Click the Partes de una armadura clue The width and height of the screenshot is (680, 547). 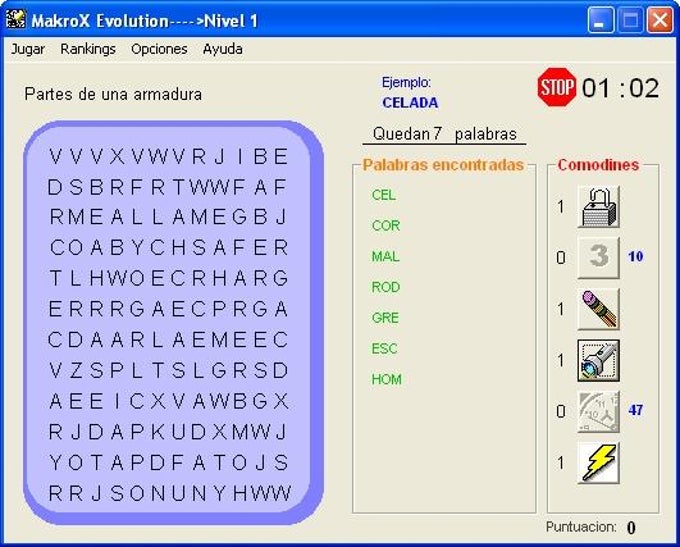click(x=113, y=94)
